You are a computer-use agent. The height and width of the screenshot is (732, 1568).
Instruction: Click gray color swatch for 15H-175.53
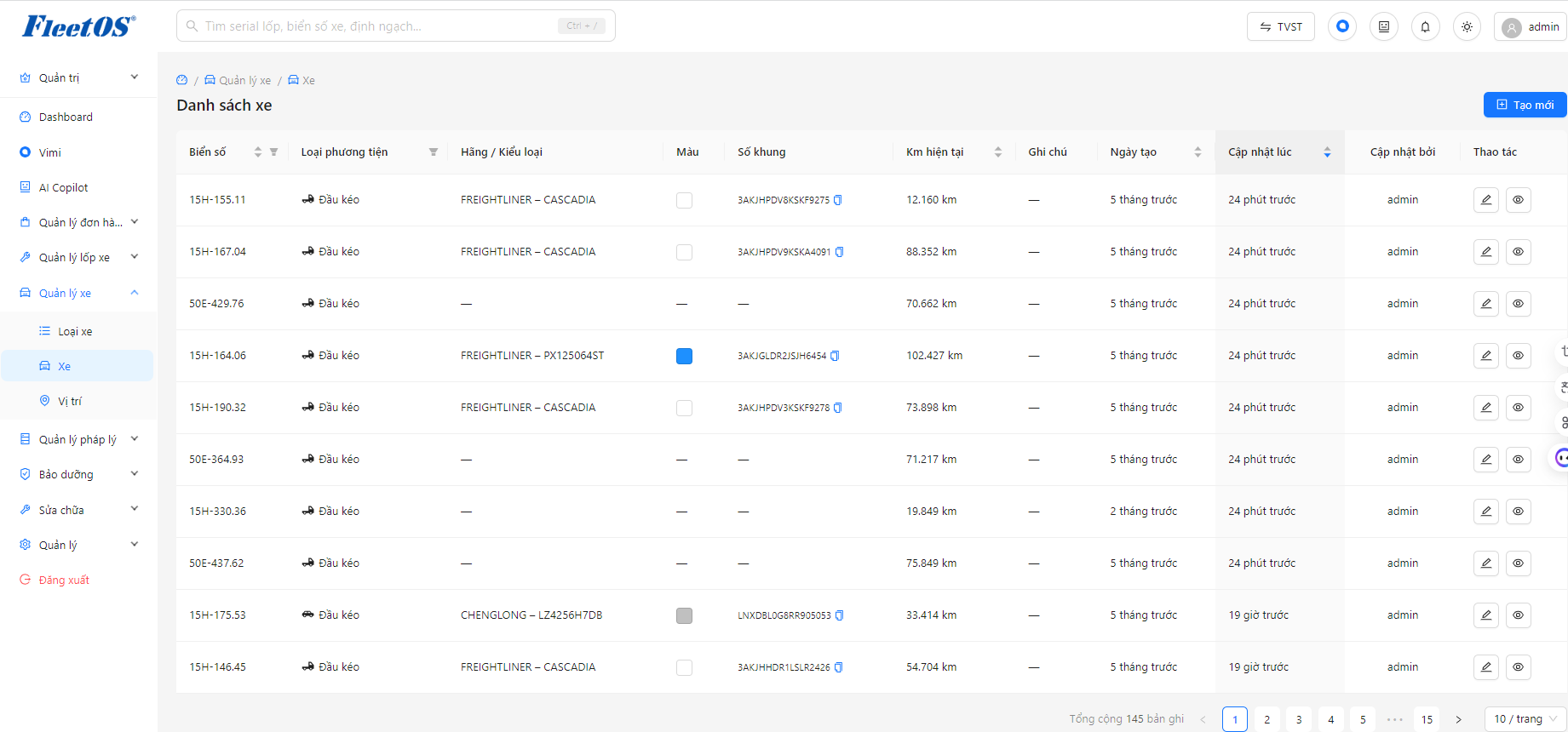tap(684, 615)
